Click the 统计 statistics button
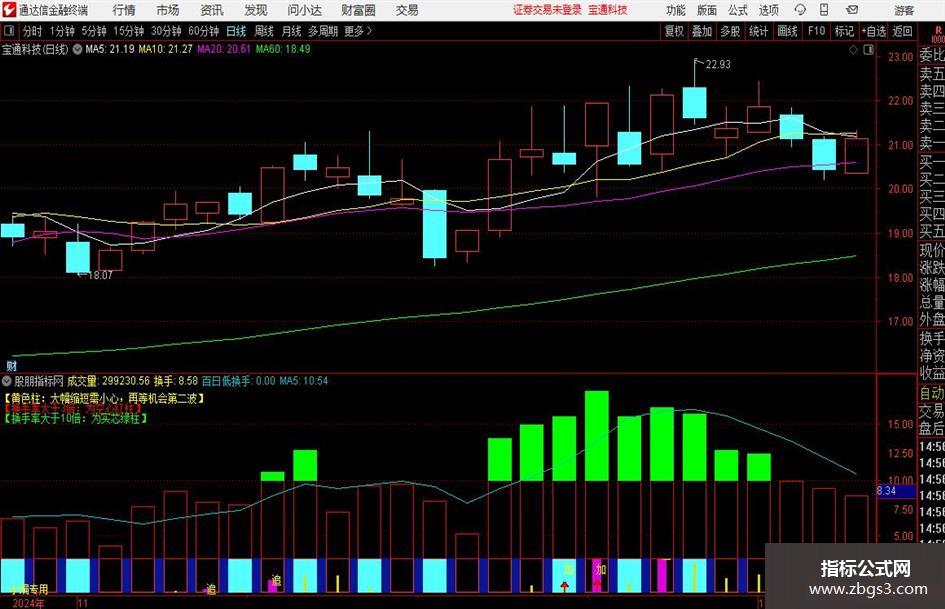945x609 pixels. point(758,31)
